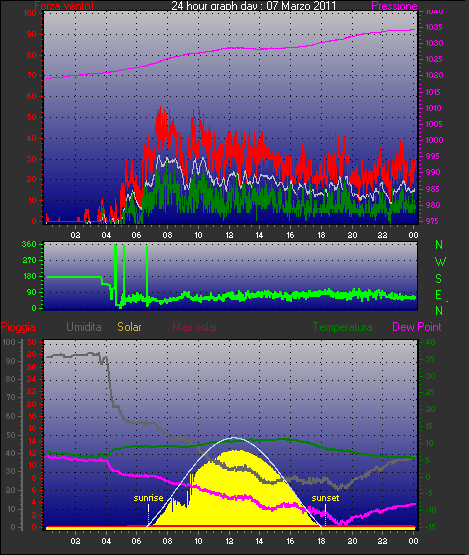The width and height of the screenshot is (469, 555).
Task: Click the 995 pressure axis value
Action: pyautogui.click(x=432, y=156)
